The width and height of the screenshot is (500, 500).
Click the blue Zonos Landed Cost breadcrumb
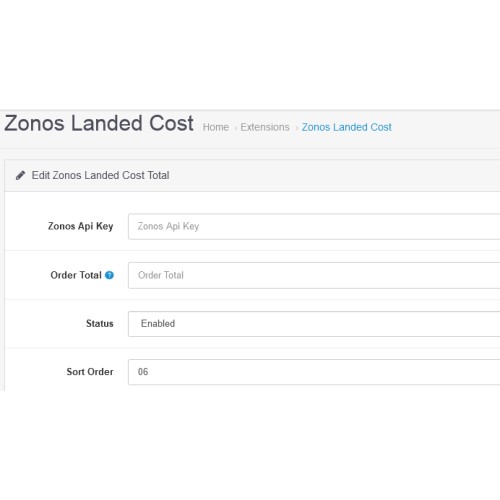347,127
